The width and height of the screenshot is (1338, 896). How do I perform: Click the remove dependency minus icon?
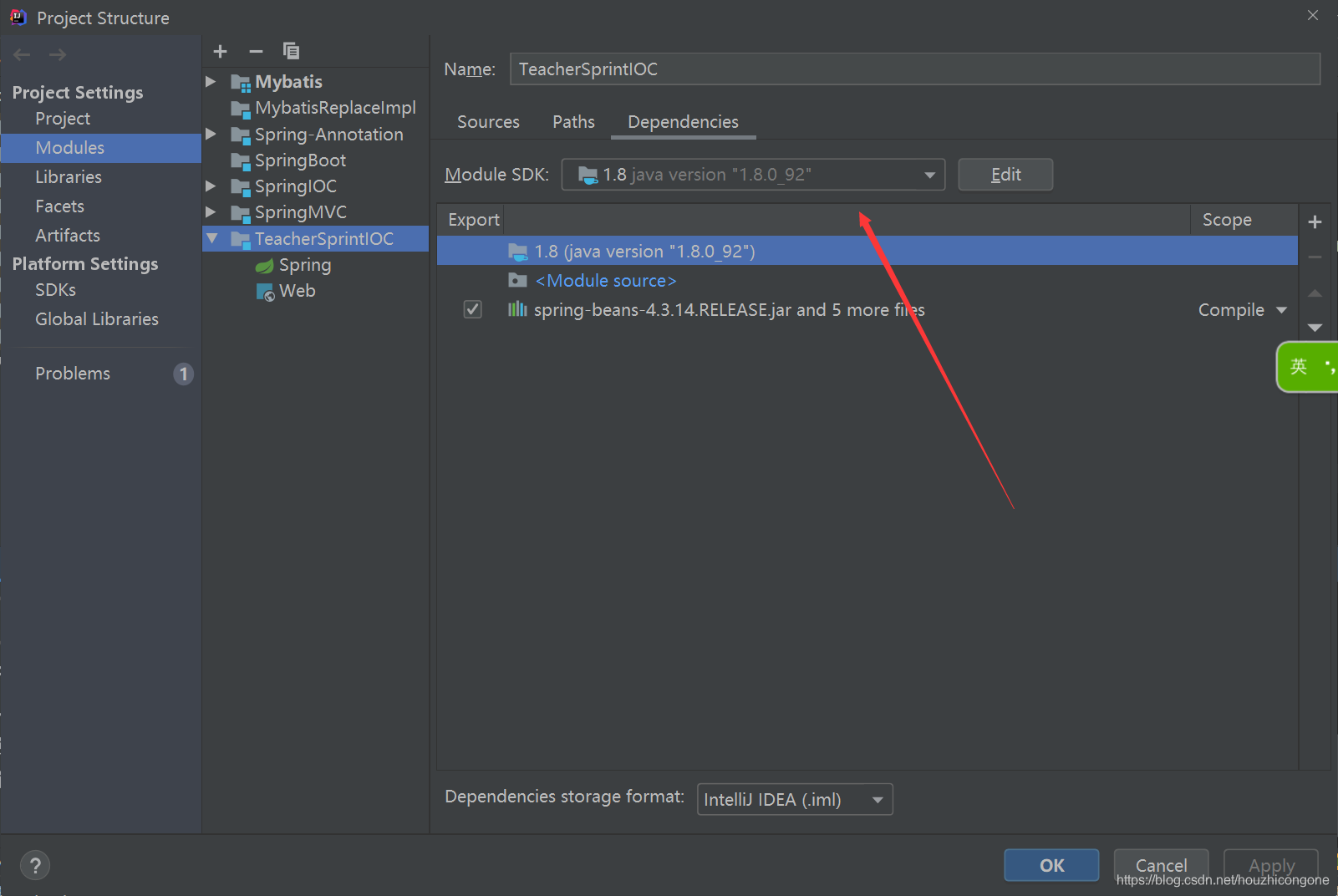pyautogui.click(x=1315, y=257)
